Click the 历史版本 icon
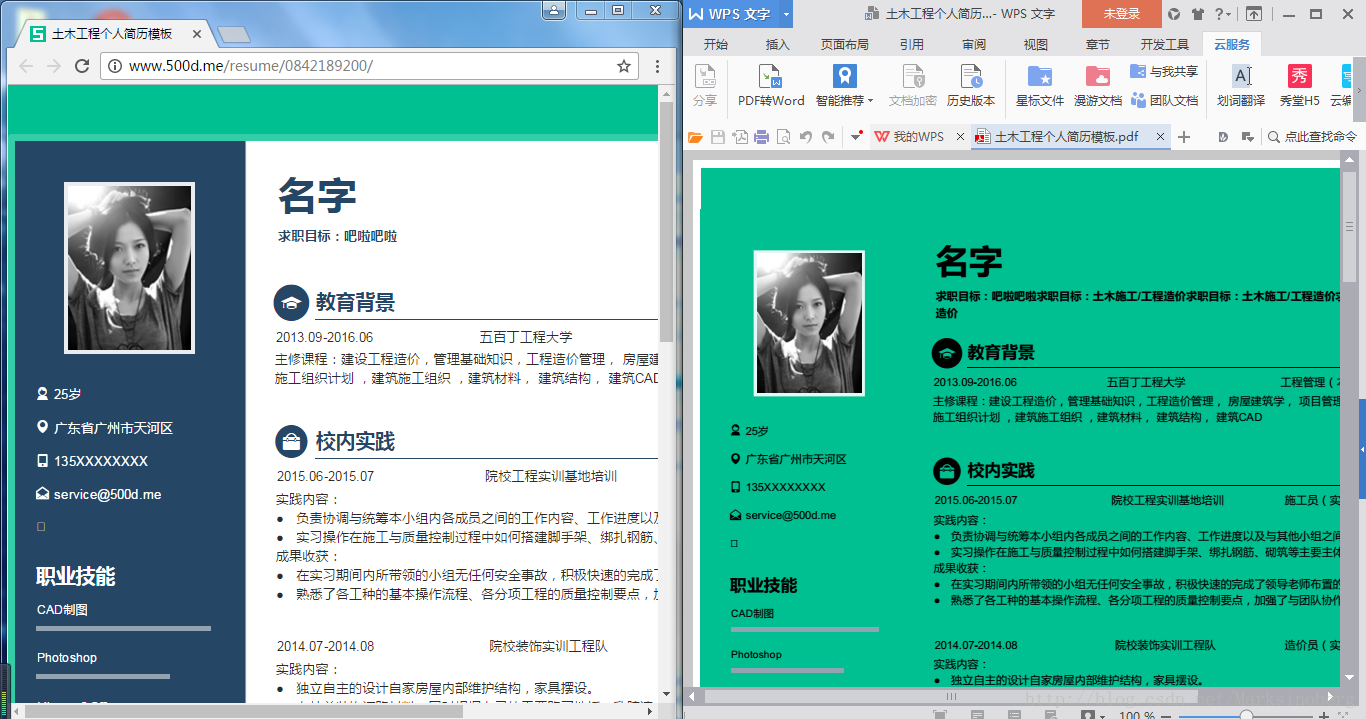 pyautogui.click(x=971, y=77)
